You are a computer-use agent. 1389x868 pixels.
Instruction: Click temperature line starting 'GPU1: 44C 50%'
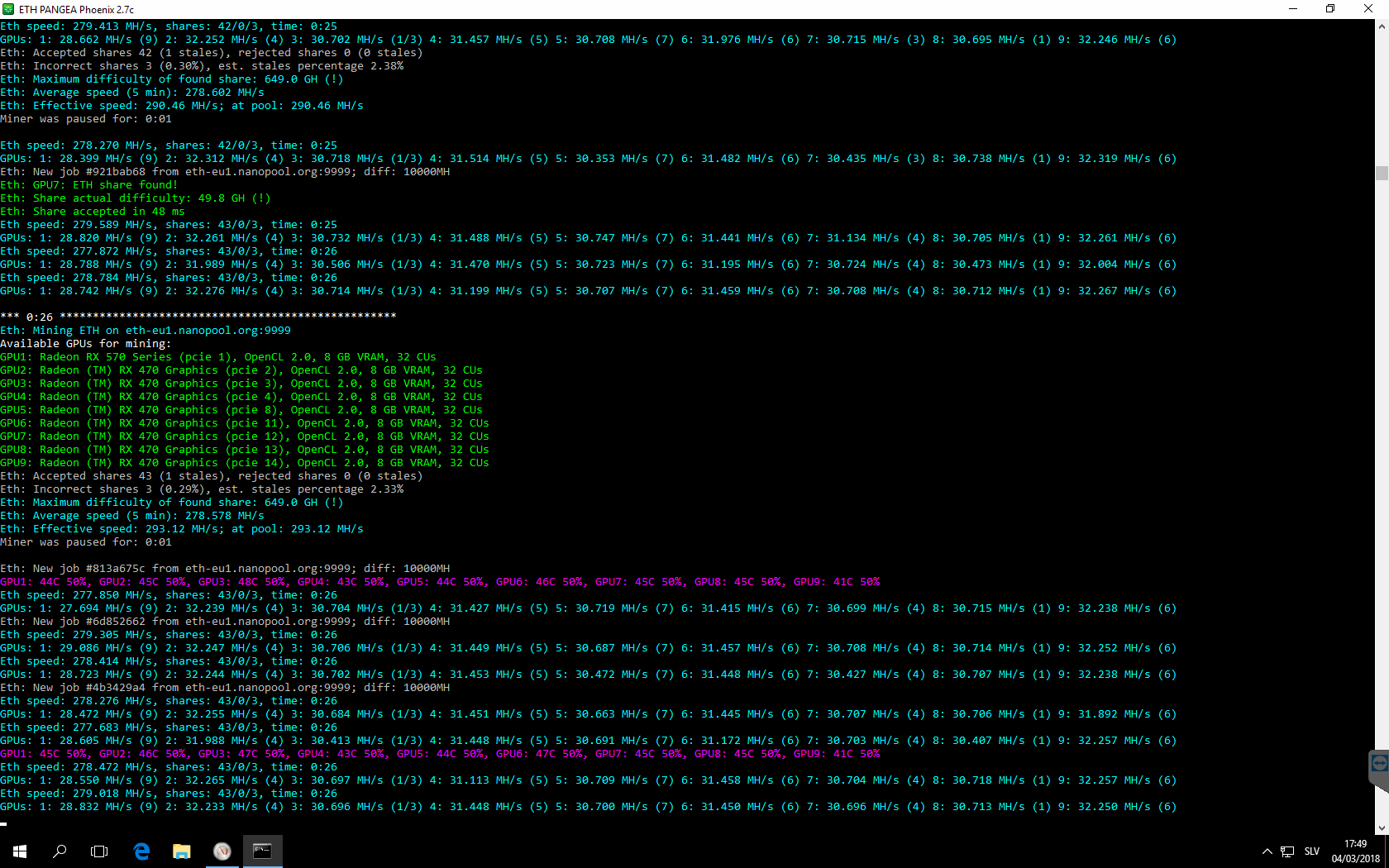440,582
